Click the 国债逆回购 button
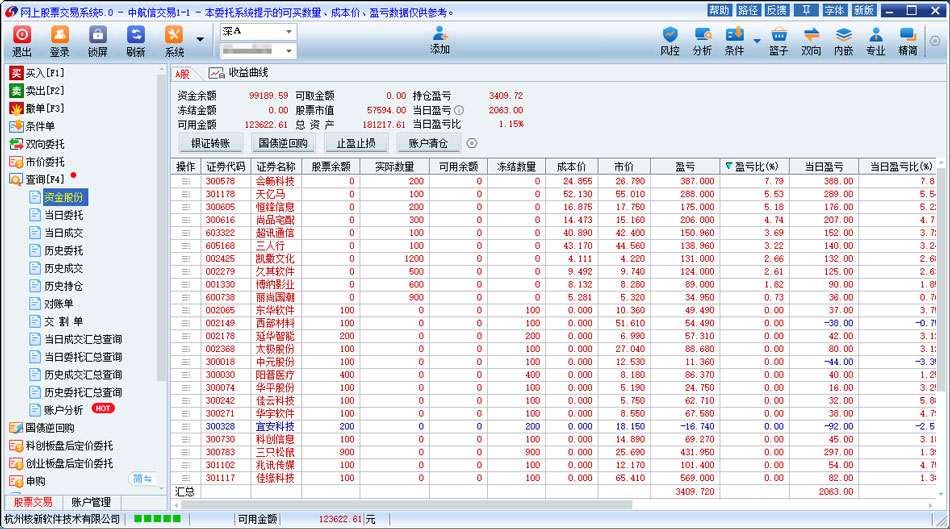 pos(283,144)
